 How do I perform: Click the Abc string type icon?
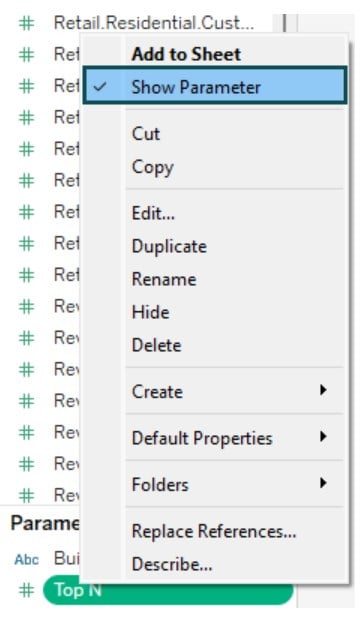(x=27, y=559)
